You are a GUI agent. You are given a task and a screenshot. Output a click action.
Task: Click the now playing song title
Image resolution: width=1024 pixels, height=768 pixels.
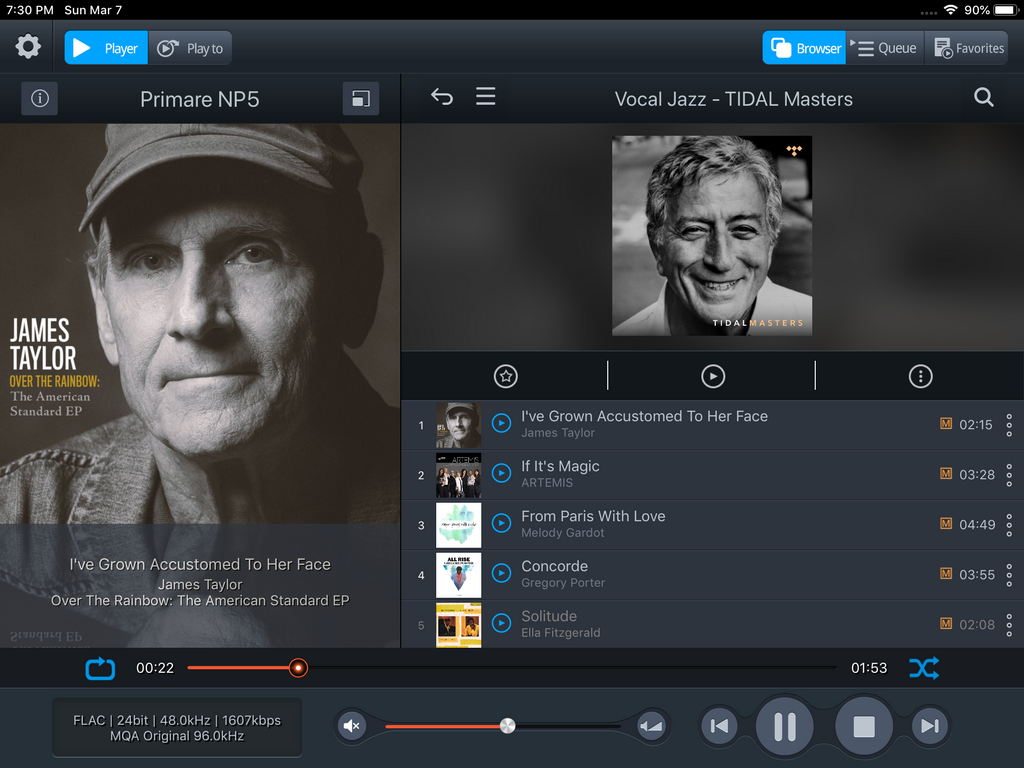coord(200,564)
